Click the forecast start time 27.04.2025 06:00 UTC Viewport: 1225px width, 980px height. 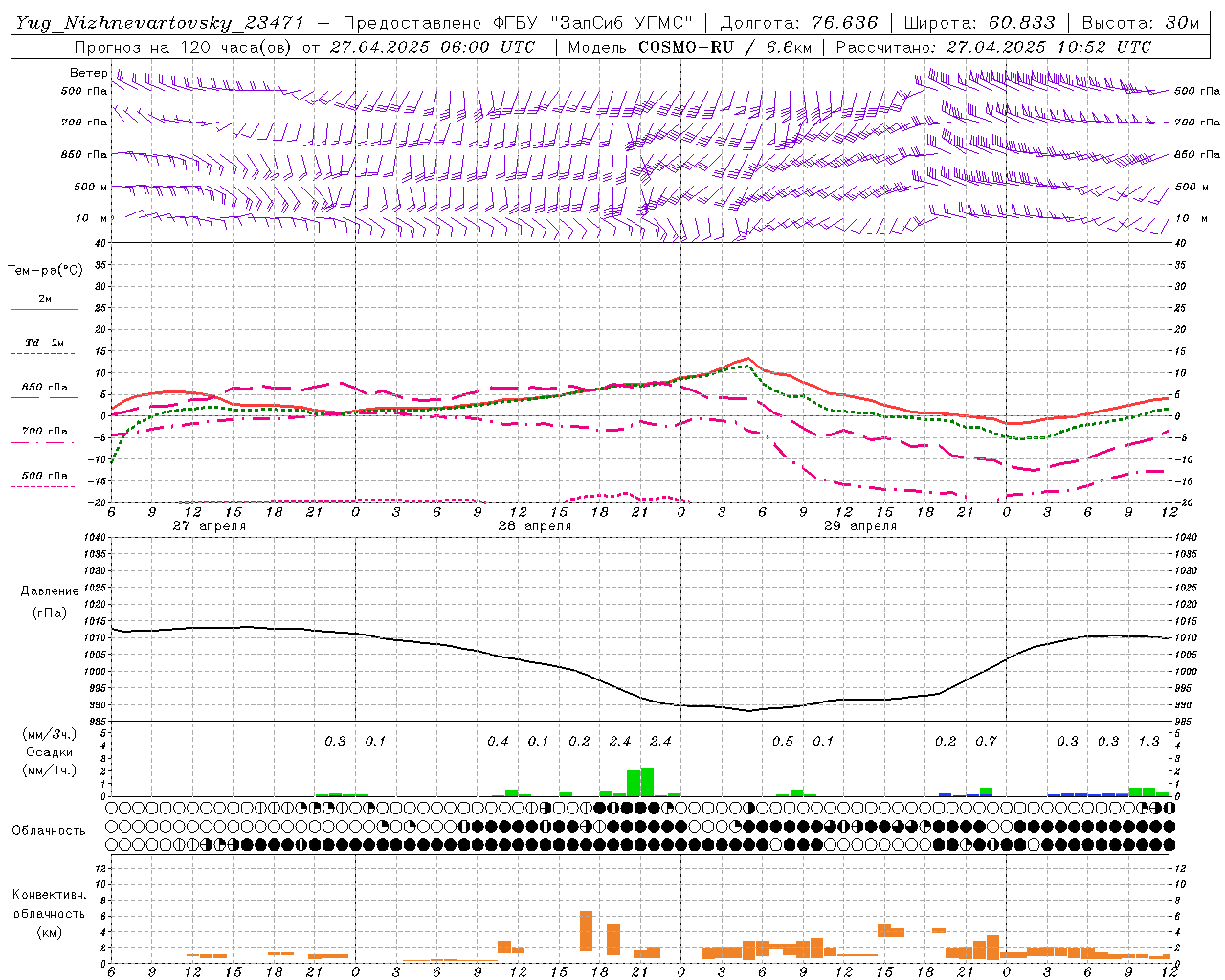coord(432,47)
